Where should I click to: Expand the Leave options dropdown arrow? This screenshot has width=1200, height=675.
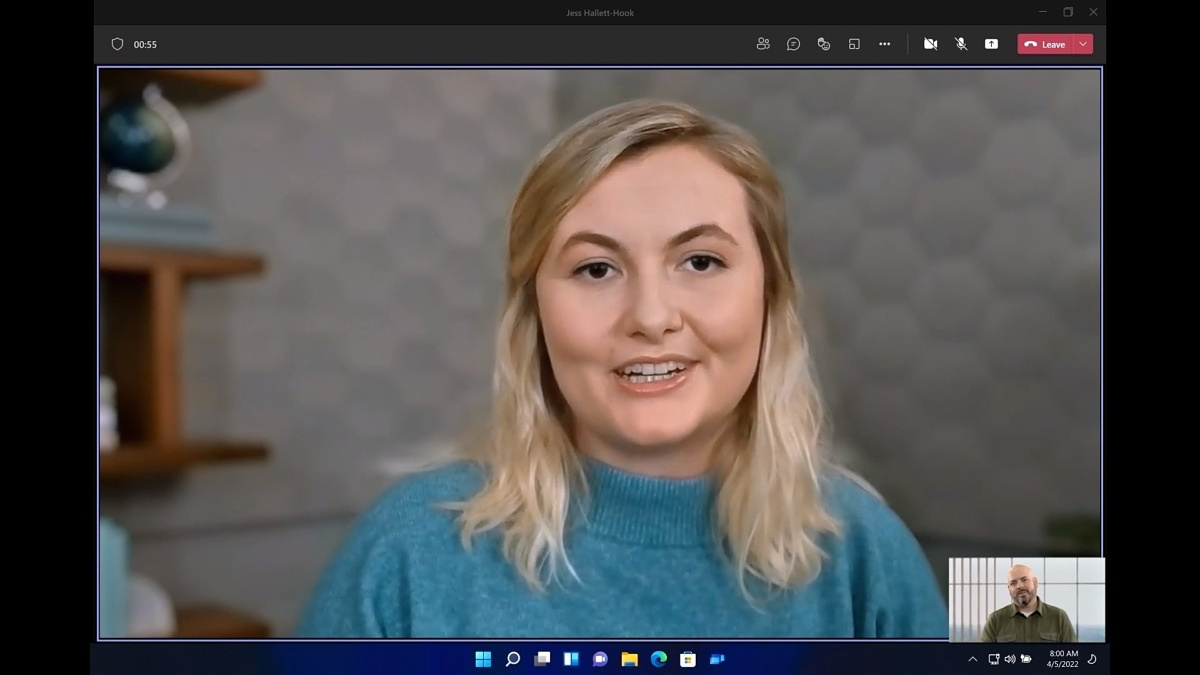(x=1083, y=44)
